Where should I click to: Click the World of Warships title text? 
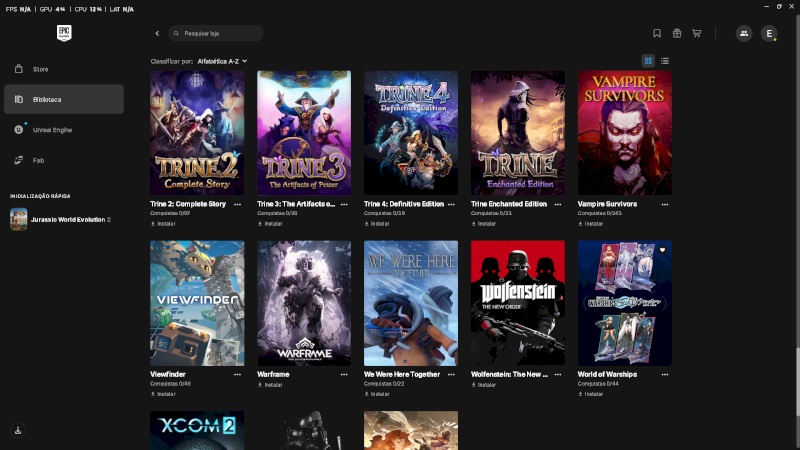(x=607, y=374)
